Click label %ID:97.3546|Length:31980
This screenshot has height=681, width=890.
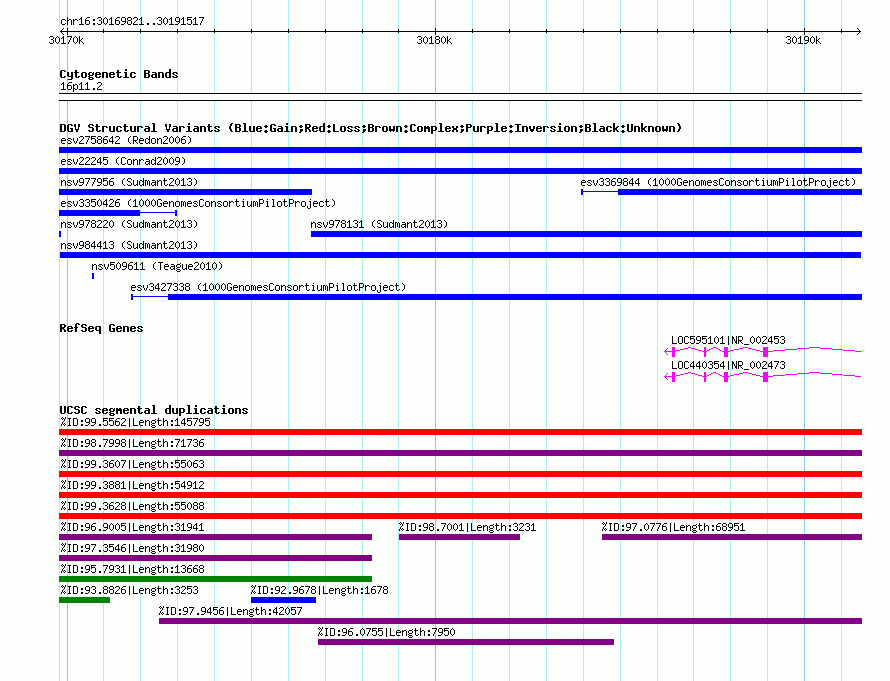click(x=132, y=548)
